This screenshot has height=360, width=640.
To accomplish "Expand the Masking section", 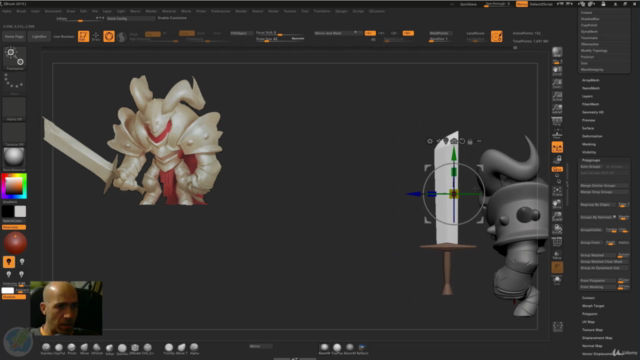I will [589, 144].
